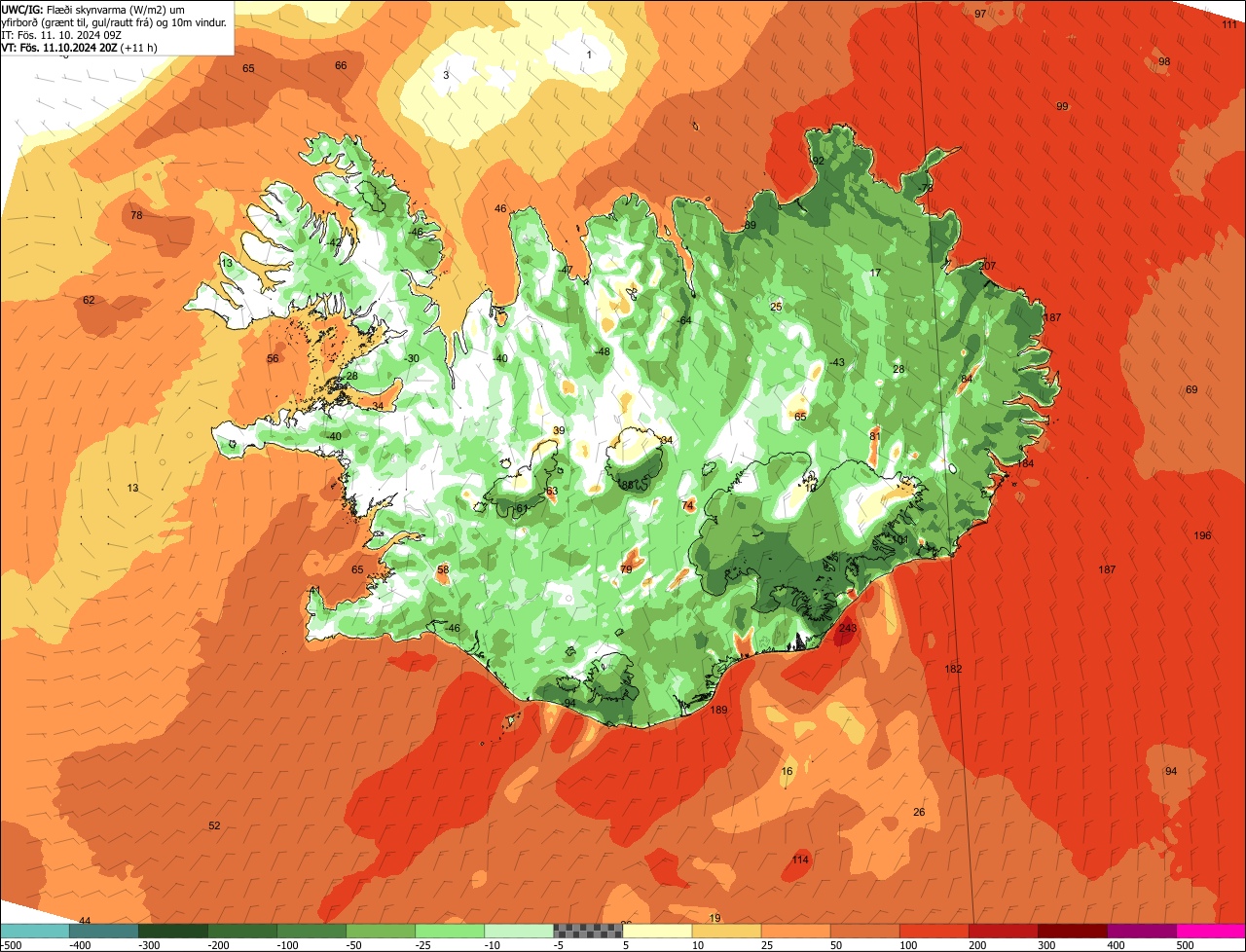Click the 101 value near the southeast coast
Screen dimensions: 1246x952
900,539
